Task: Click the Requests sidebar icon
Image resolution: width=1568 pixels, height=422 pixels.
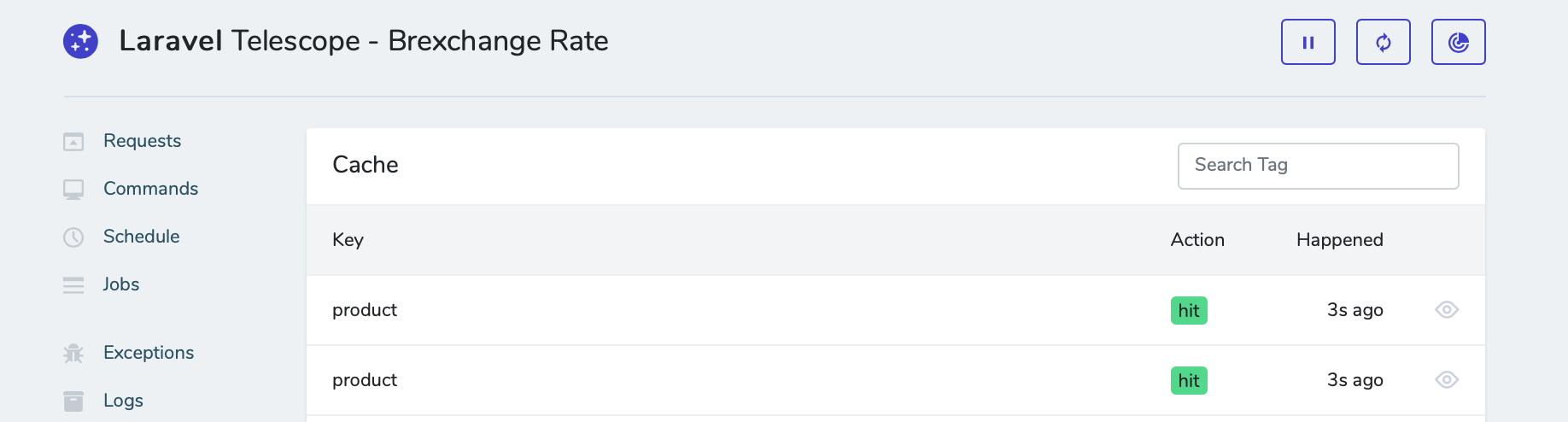Action: click(73, 142)
